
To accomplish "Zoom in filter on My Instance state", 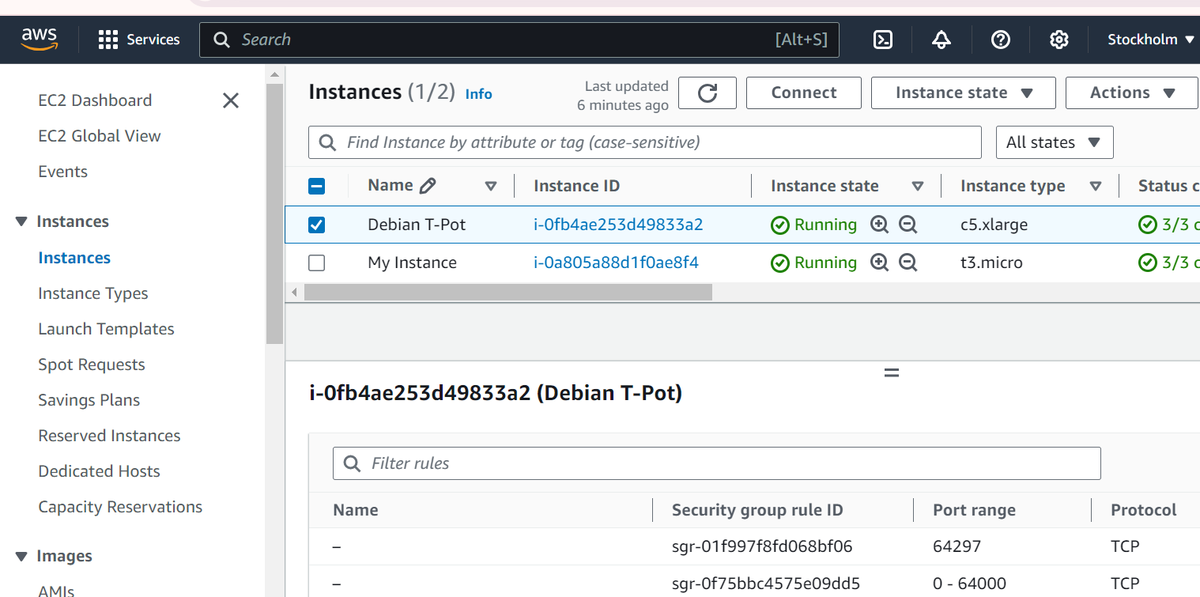I will pyautogui.click(x=879, y=263).
